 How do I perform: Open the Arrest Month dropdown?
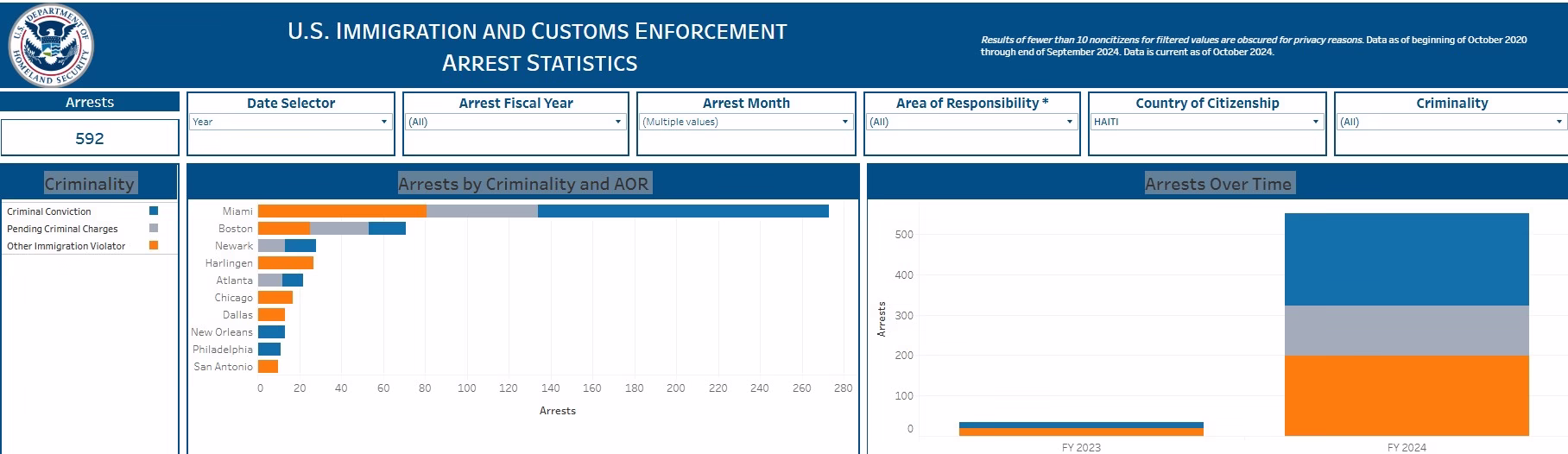point(746,122)
